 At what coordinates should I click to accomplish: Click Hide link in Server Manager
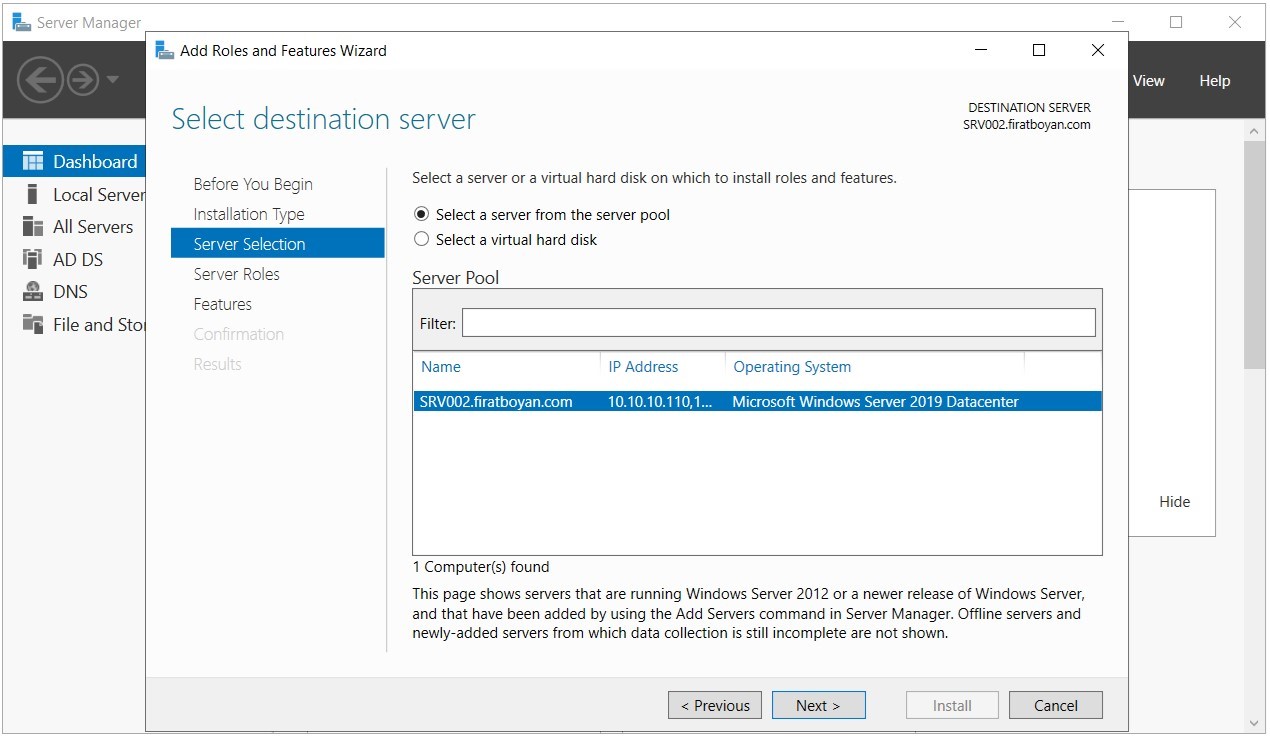click(1175, 502)
